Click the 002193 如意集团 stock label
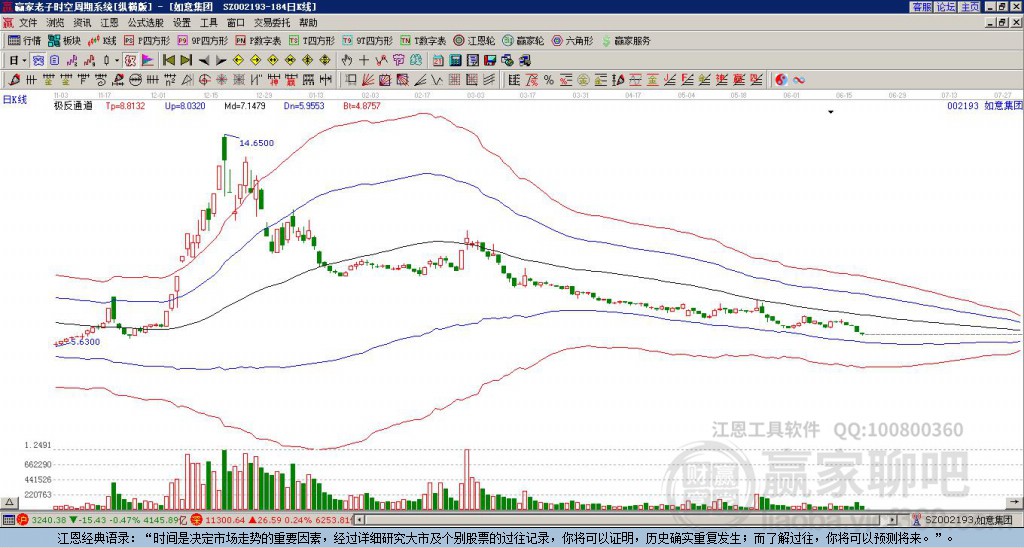This screenshot has height=548, width=1024. point(984,105)
